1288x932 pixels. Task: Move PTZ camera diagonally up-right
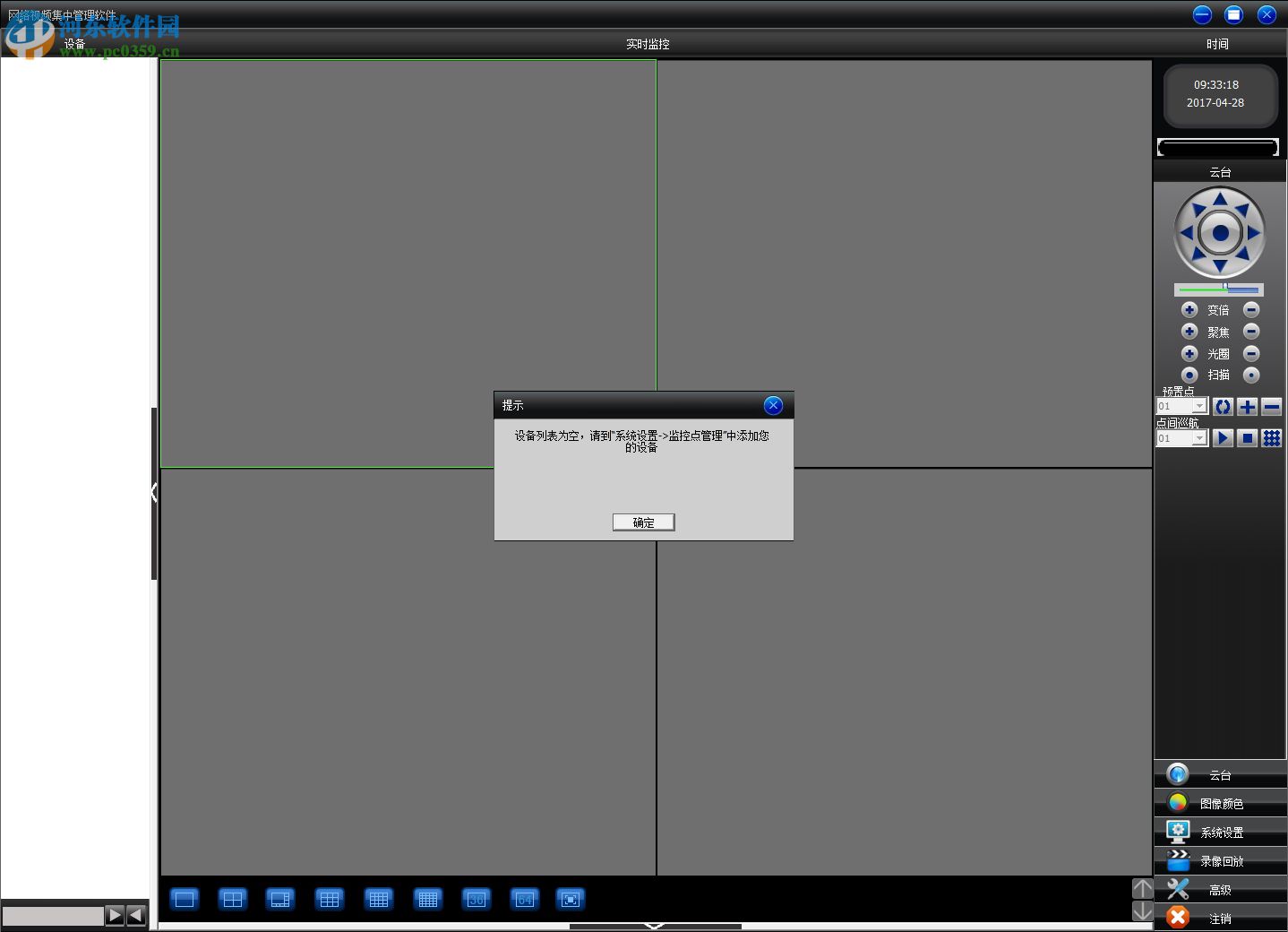(x=1242, y=210)
